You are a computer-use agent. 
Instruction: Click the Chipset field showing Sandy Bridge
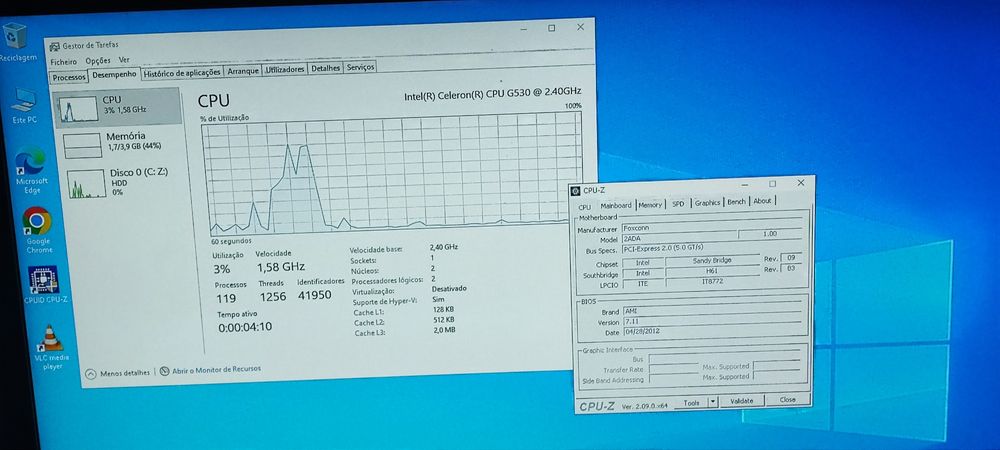(x=712, y=261)
